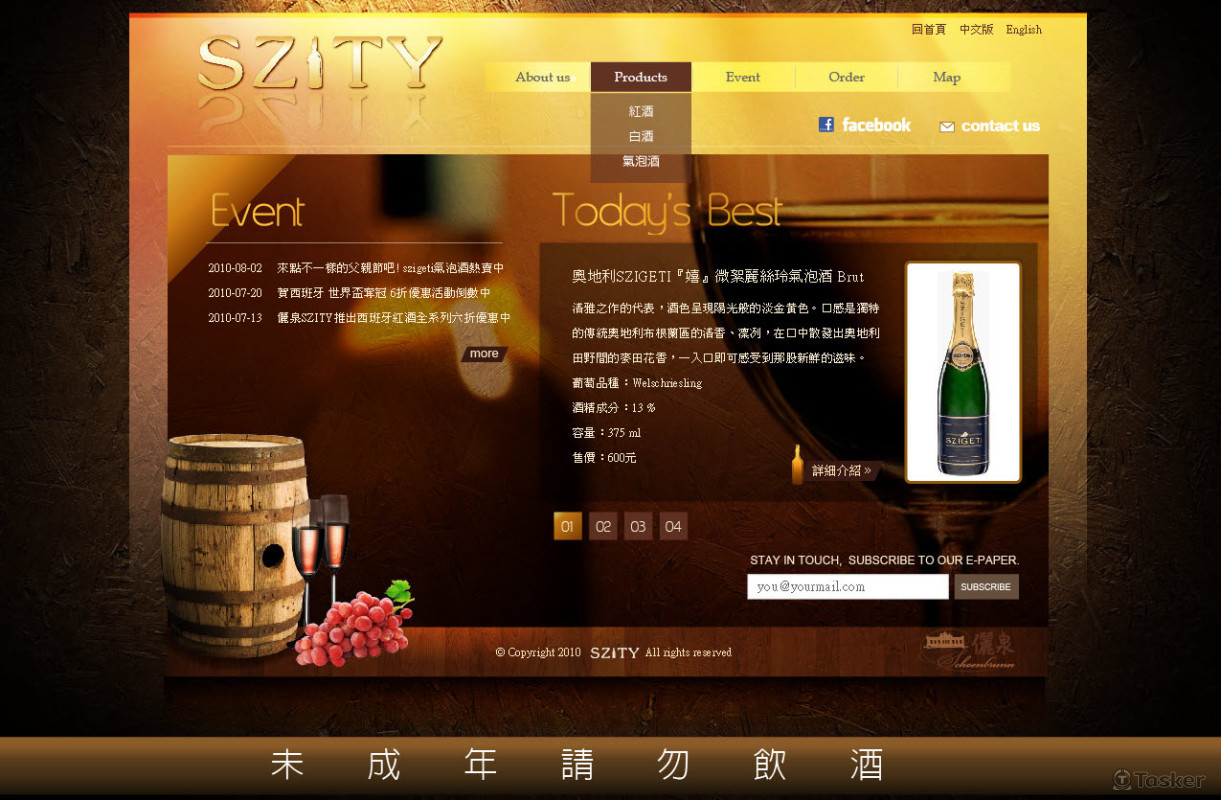Switch language to 中文版
The width and height of the screenshot is (1221, 800).
coord(976,30)
